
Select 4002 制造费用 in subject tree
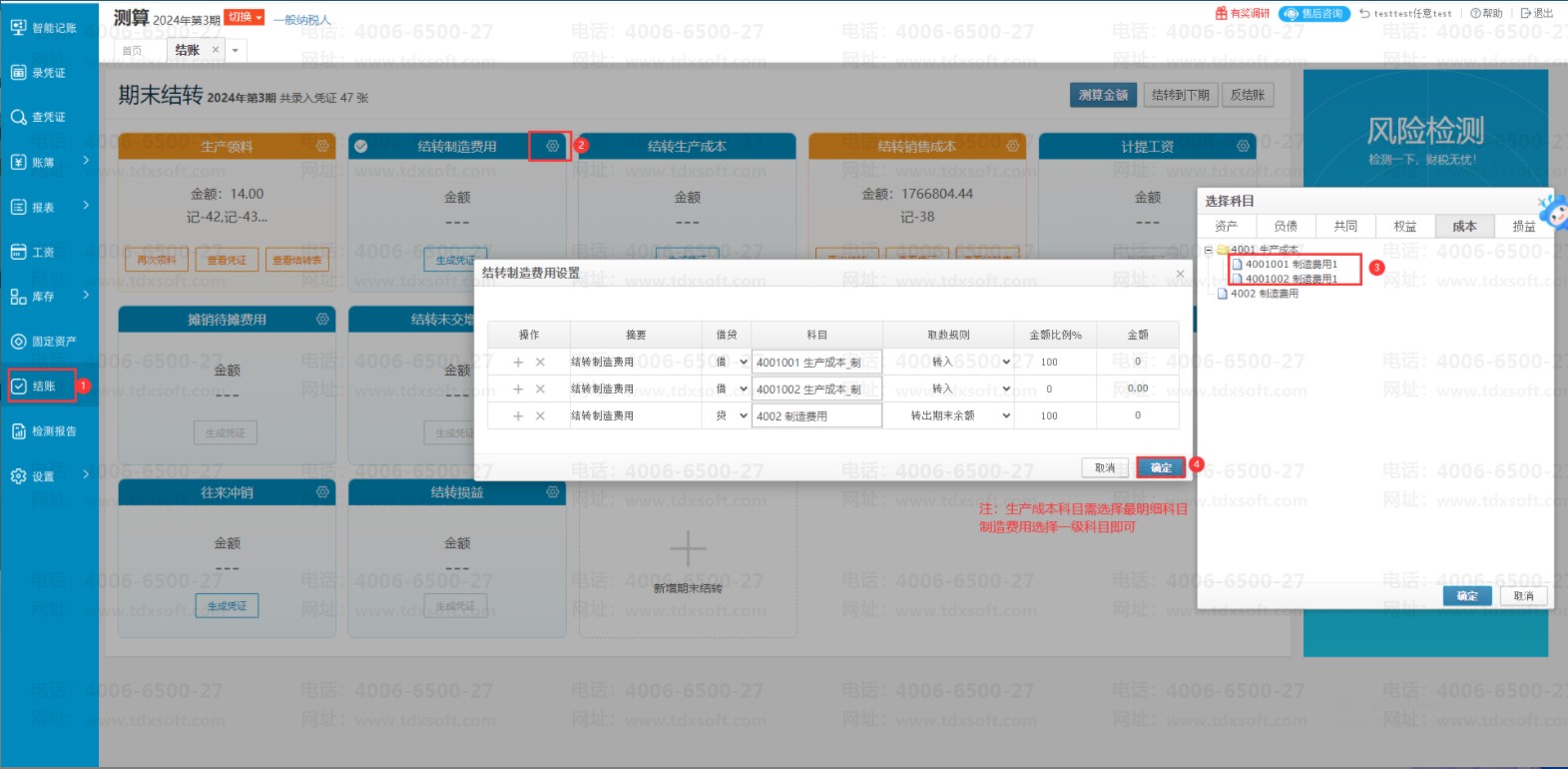click(x=1264, y=294)
